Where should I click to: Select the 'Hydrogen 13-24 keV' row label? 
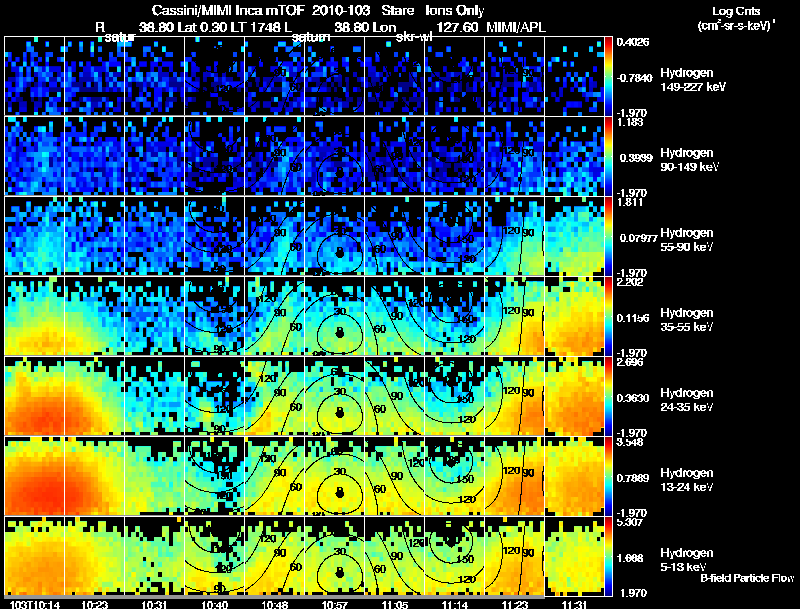(687, 480)
